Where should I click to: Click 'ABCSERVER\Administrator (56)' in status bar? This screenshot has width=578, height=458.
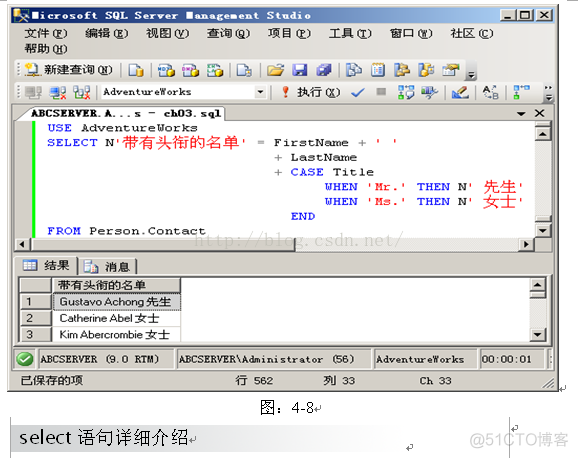point(267,359)
